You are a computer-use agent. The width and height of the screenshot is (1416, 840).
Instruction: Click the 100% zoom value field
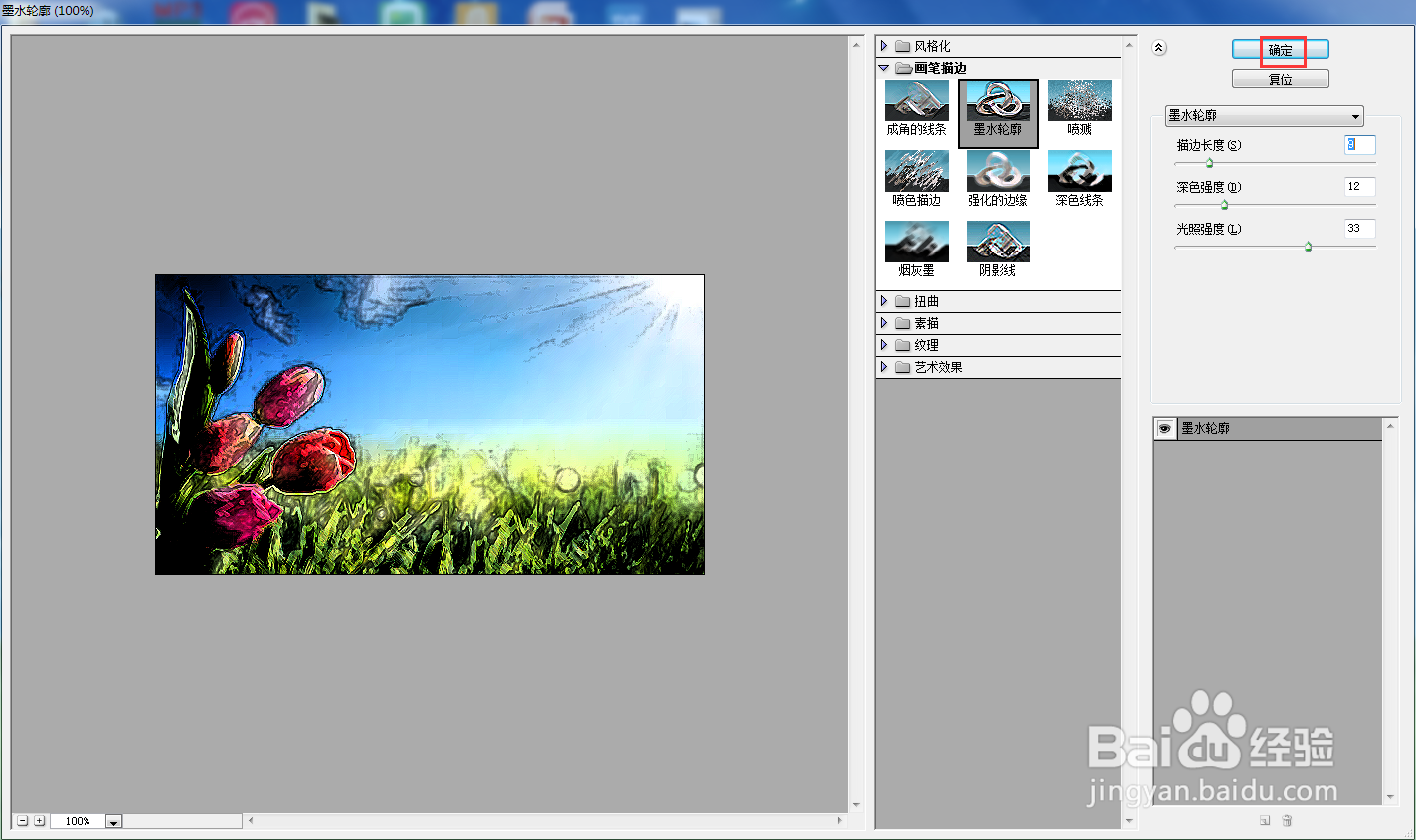tap(78, 821)
